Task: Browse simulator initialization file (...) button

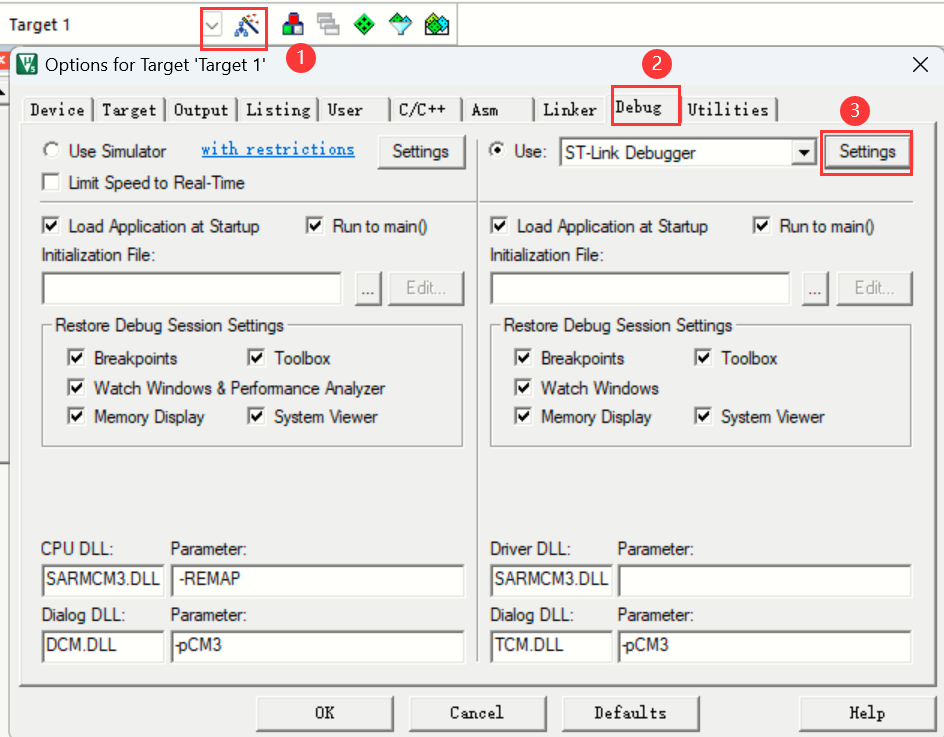Action: click(x=368, y=288)
